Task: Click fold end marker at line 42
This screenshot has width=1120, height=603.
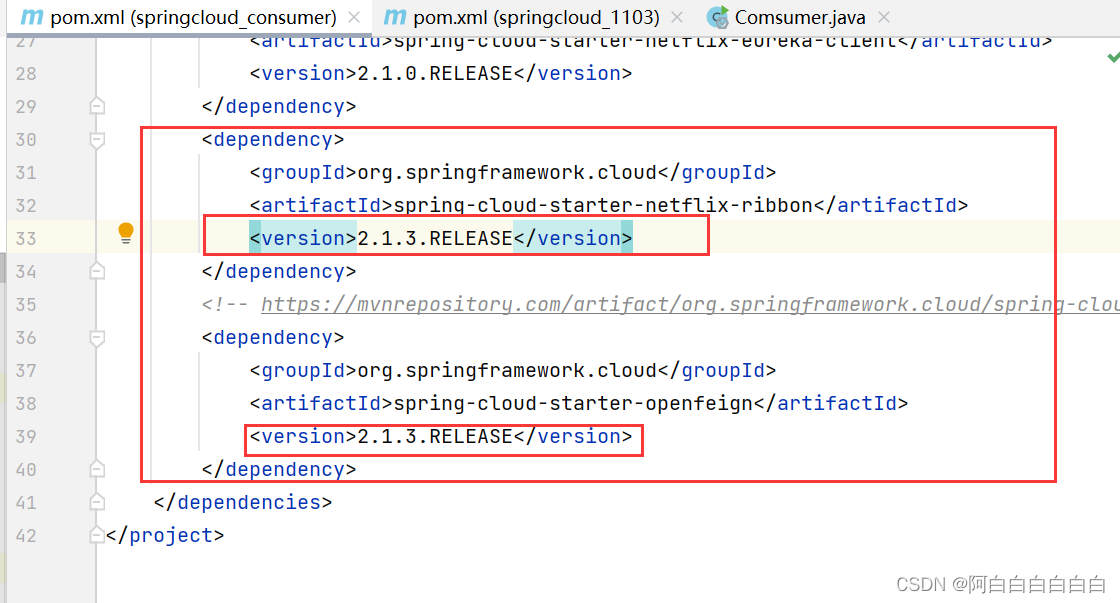Action: tap(97, 535)
